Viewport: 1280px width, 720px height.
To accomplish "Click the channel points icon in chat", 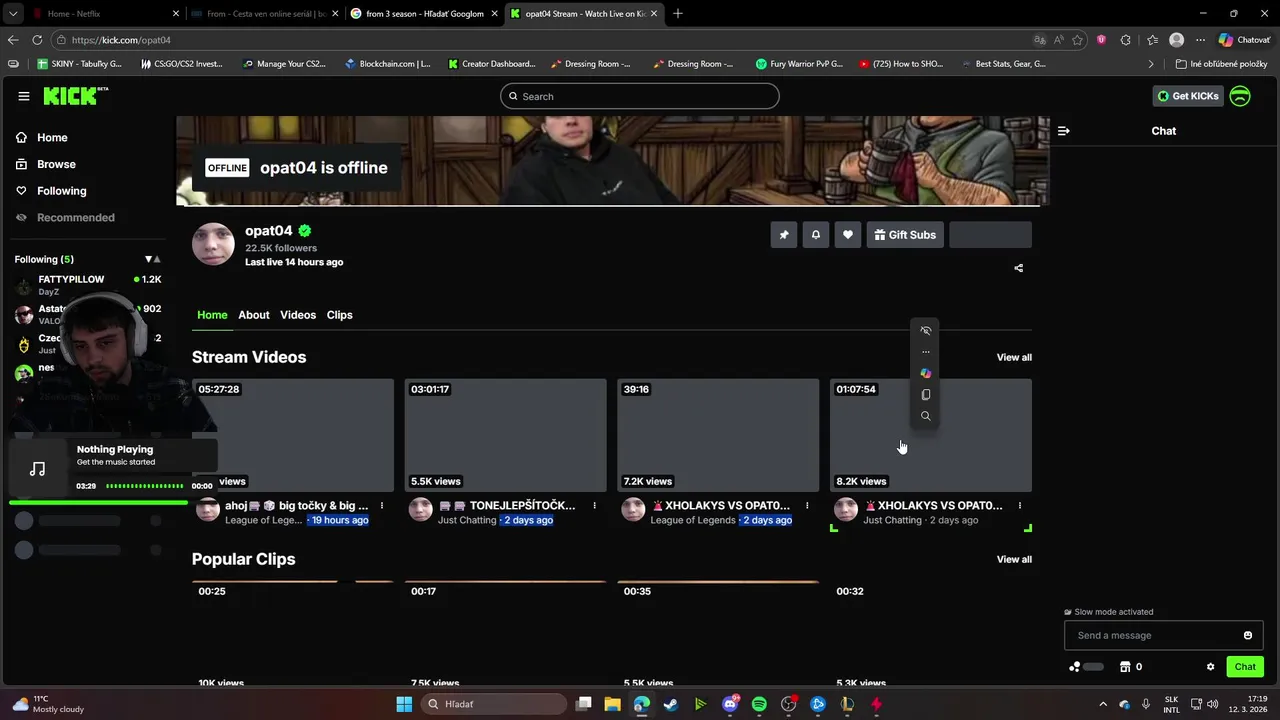I will (1075, 667).
